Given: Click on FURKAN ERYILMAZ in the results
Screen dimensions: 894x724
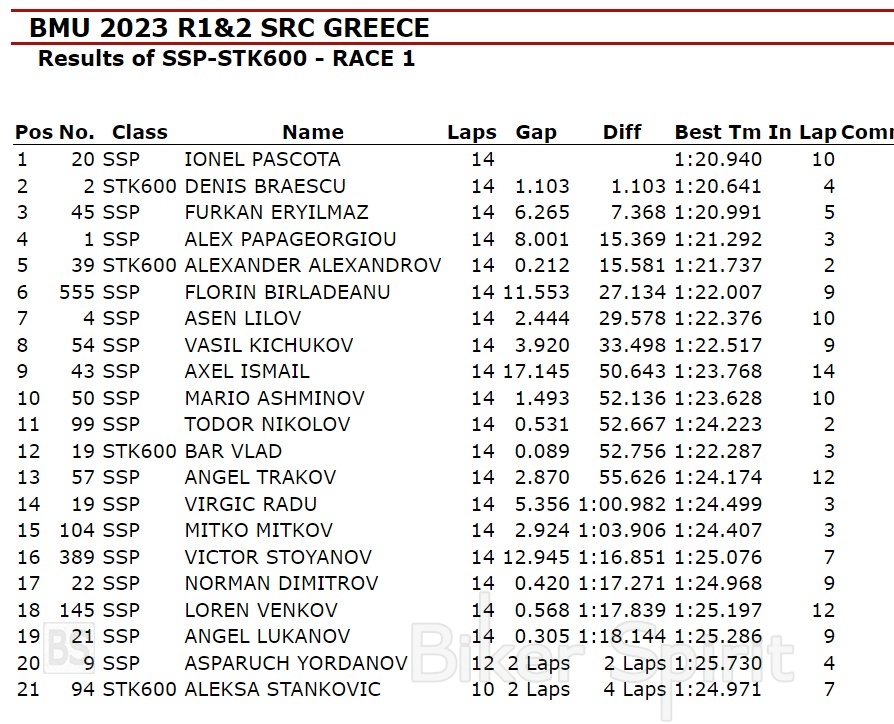Looking at the screenshot, I should (276, 212).
